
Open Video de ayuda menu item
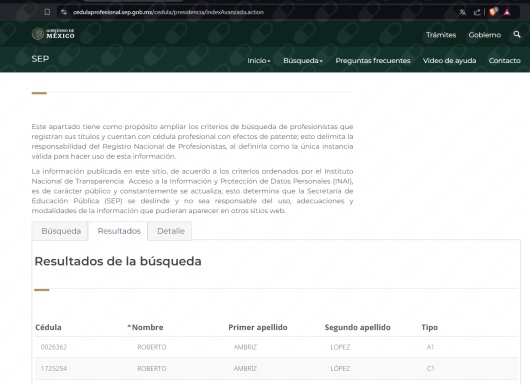449,61
